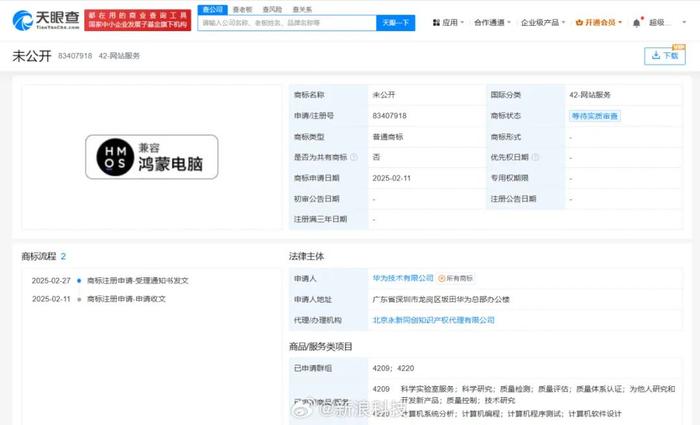
Task: Focus the company name search field
Action: [x=287, y=23]
